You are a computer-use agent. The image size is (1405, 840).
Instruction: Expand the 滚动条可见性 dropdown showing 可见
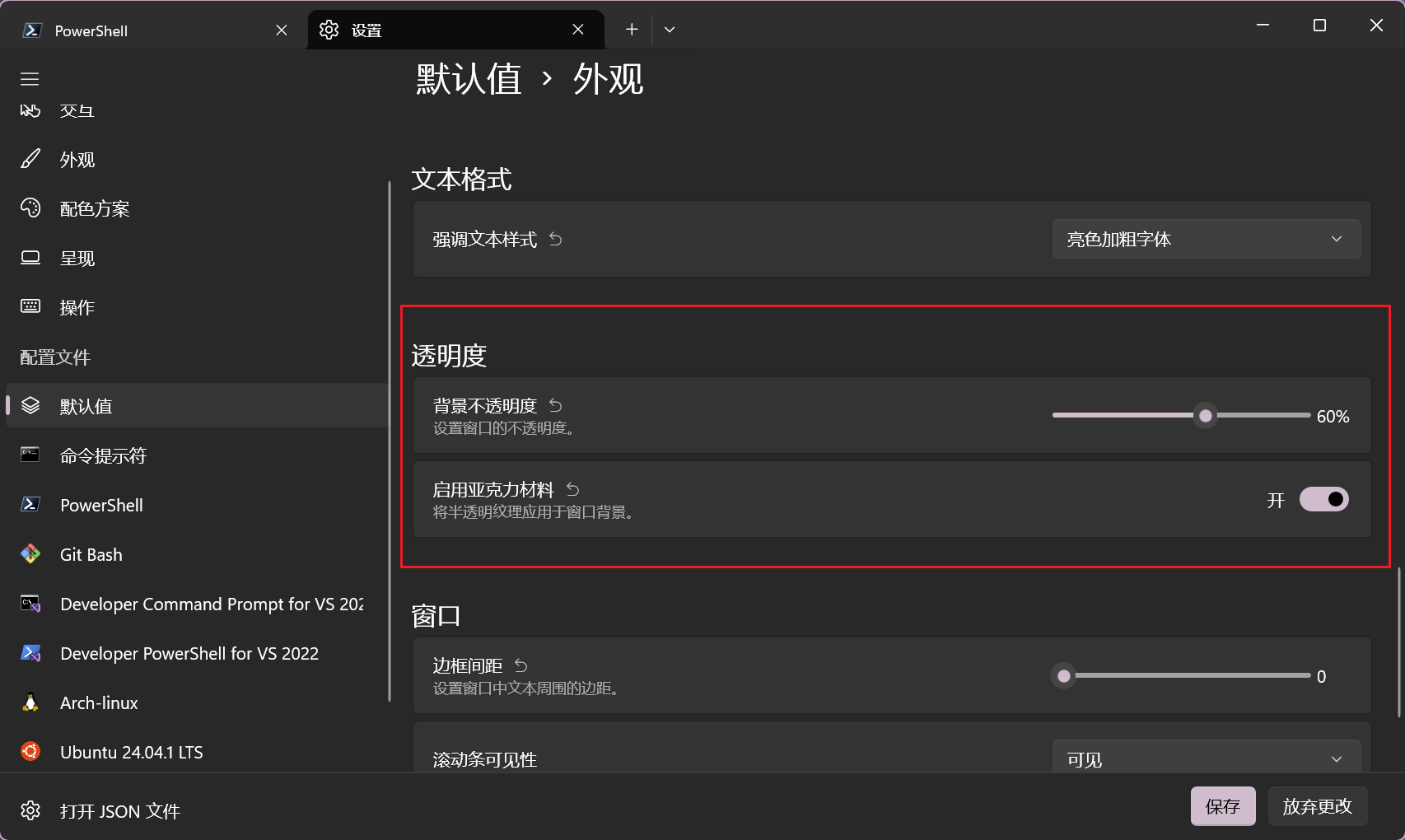click(x=1206, y=758)
